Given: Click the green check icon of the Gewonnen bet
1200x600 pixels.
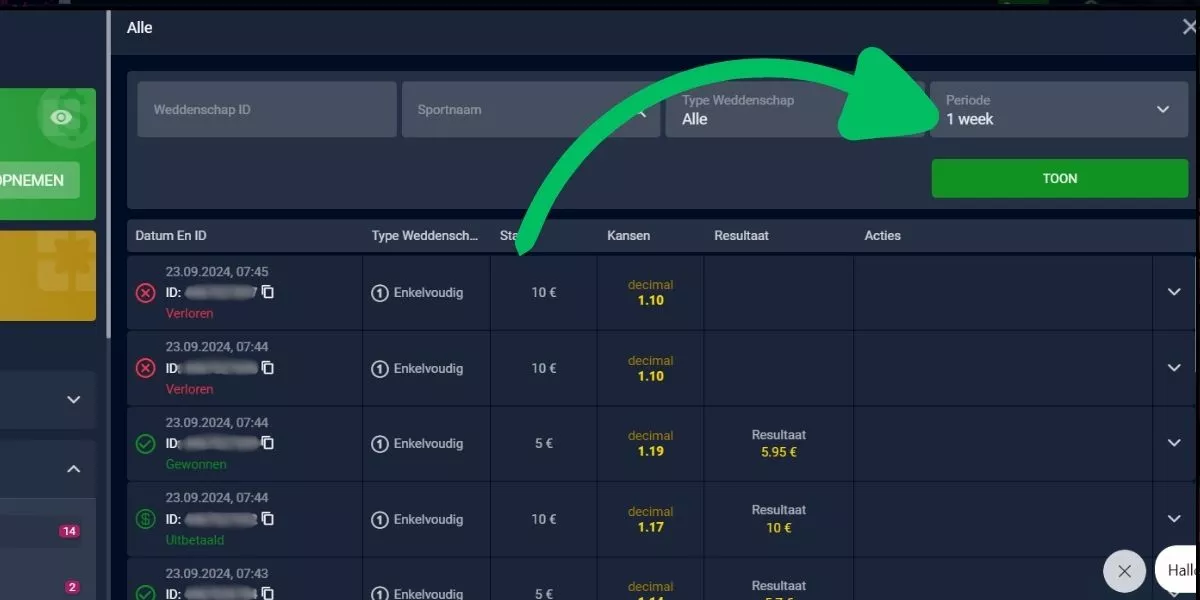Looking at the screenshot, I should (x=145, y=444).
